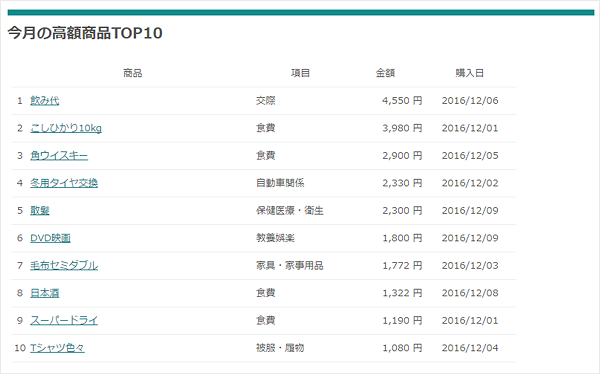The height and width of the screenshot is (374, 600).
Task: Click the 4,550 円 amount
Action: pyautogui.click(x=402, y=101)
